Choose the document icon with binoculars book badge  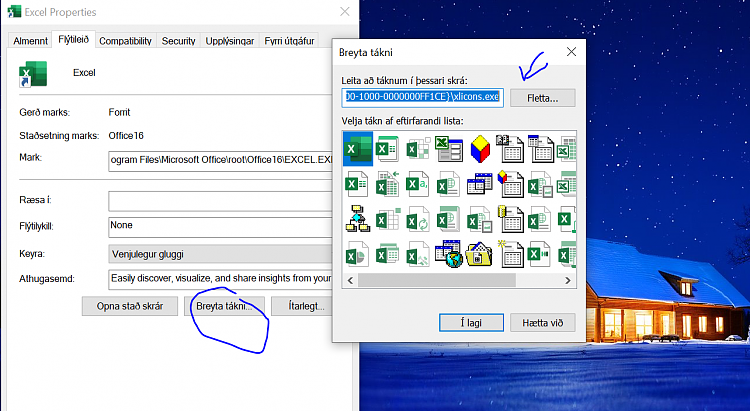[x=510, y=148]
